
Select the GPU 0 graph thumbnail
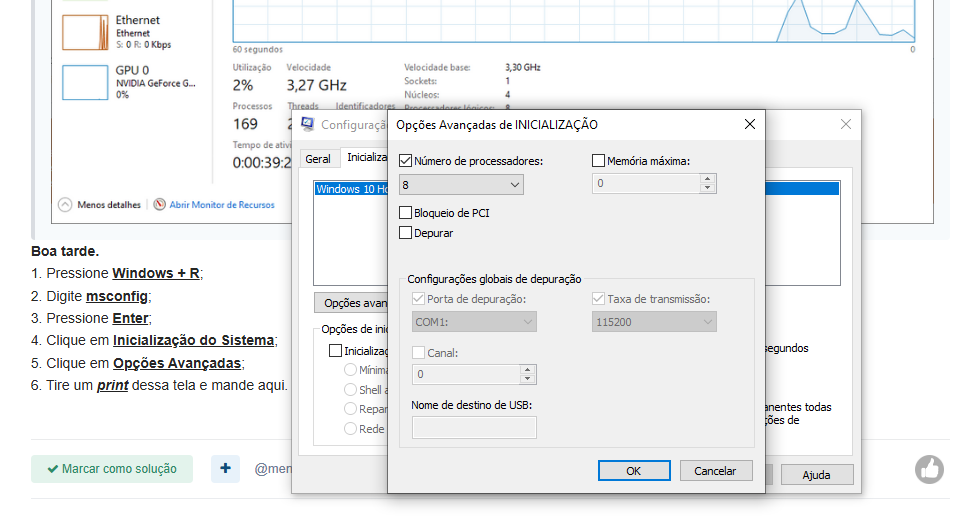84,82
